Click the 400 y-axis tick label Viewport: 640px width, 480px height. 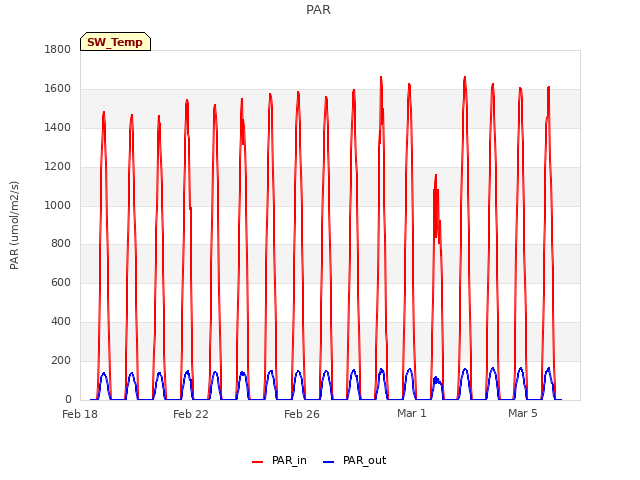coord(61,322)
